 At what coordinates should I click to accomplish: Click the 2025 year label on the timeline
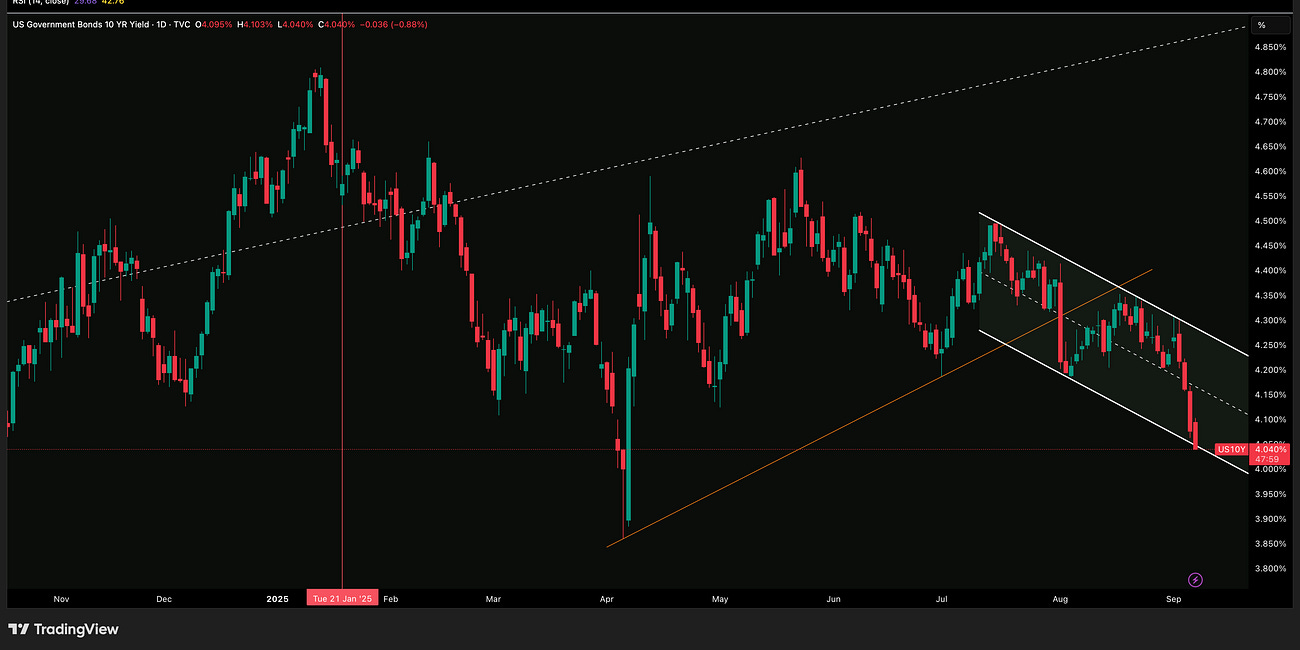277,598
